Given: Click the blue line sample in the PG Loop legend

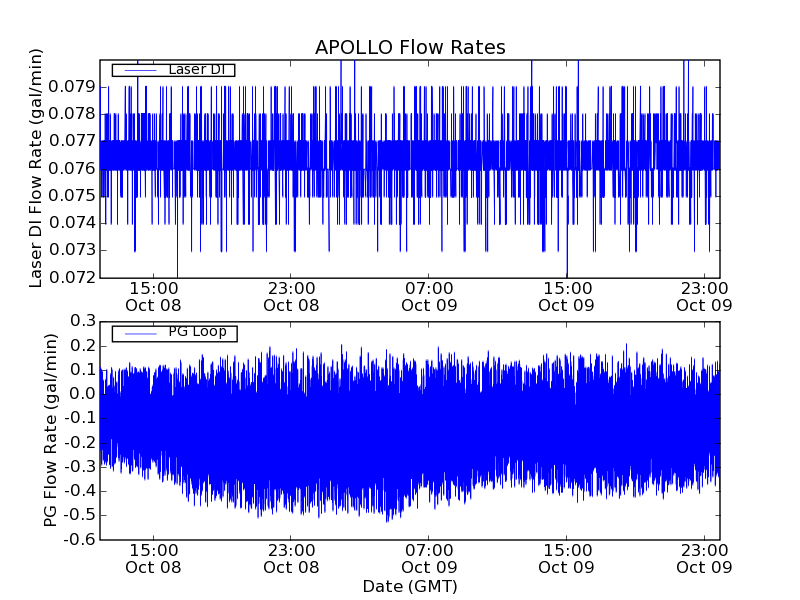Looking at the screenshot, I should (x=140, y=334).
